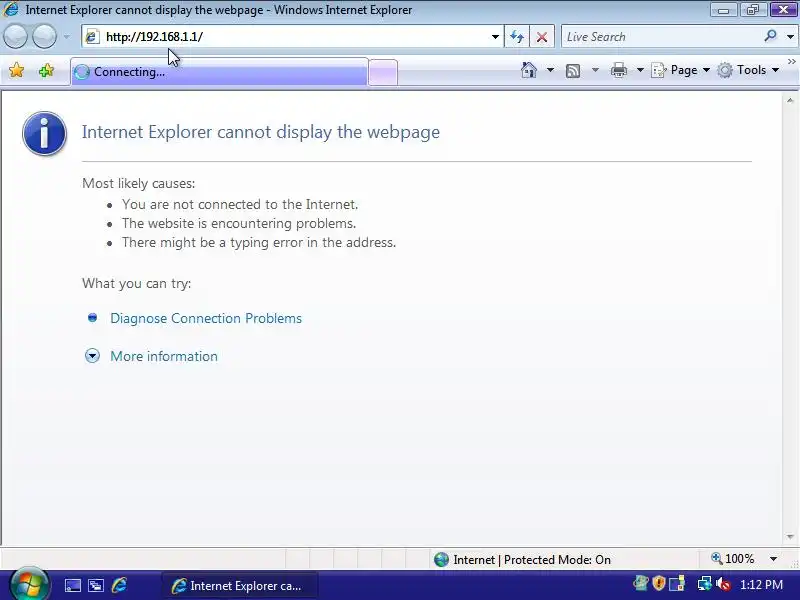Screen dimensions: 800x600
Task: Click the Add to Favorites icon
Action: click(46, 70)
